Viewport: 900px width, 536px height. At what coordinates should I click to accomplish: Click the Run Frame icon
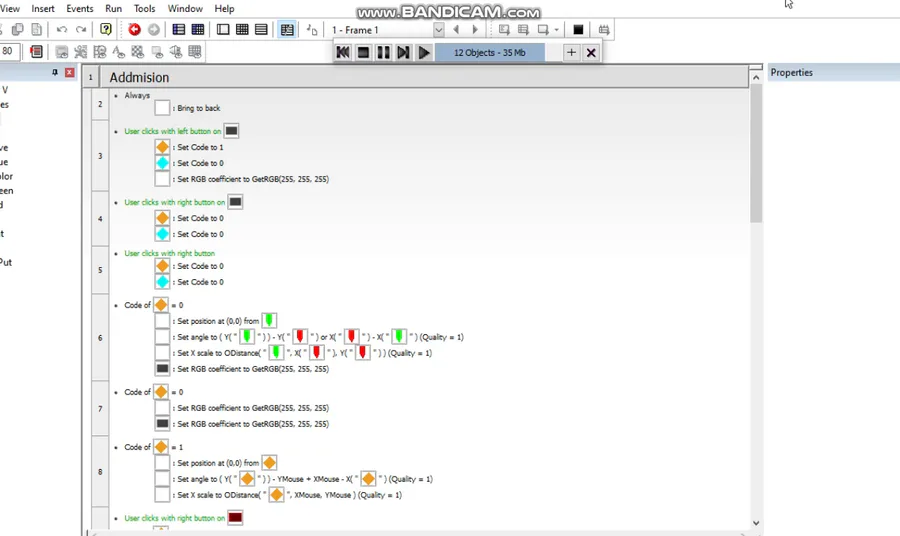coord(542,29)
